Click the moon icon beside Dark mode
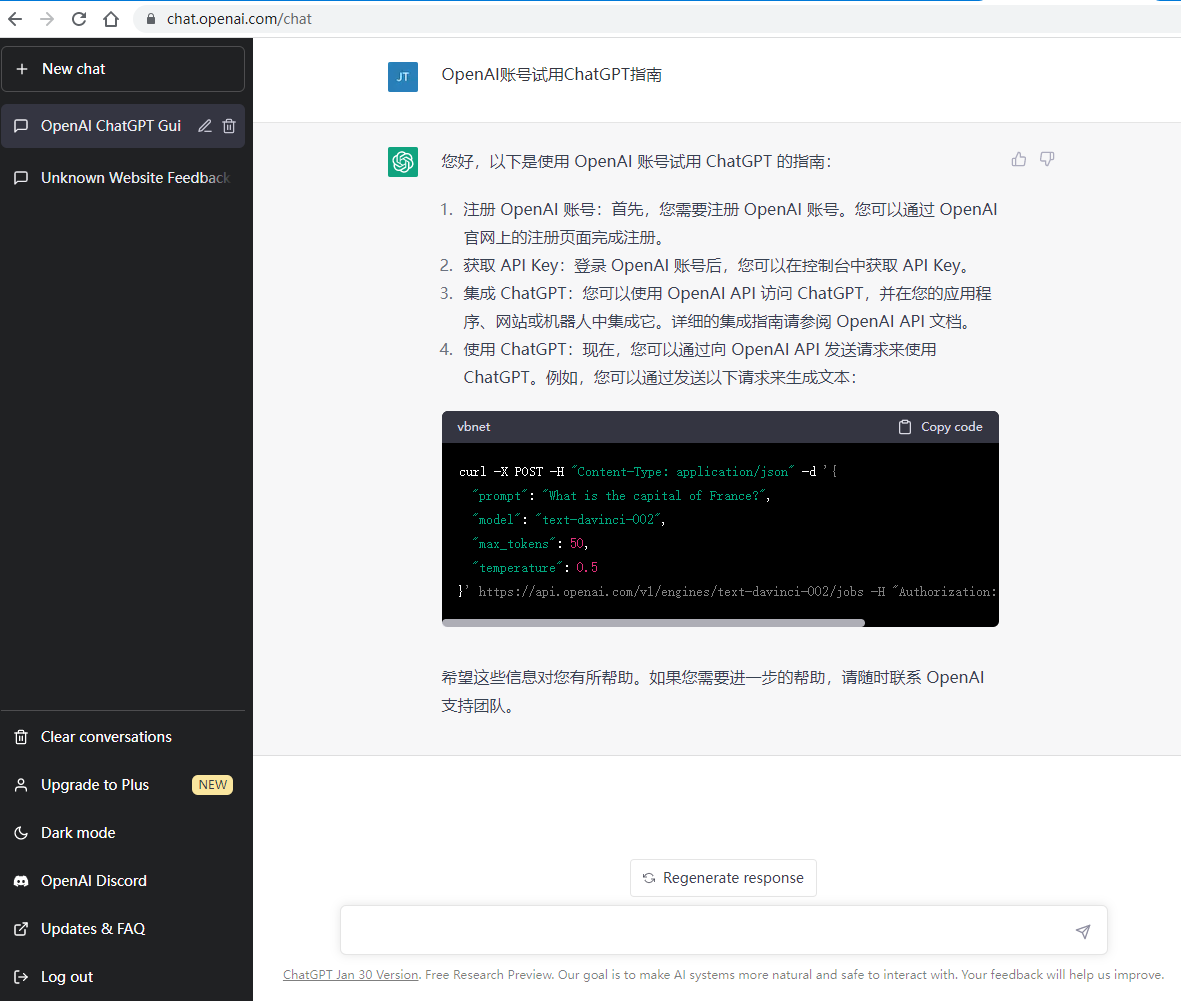Image resolution: width=1181 pixels, height=1001 pixels. [x=21, y=833]
